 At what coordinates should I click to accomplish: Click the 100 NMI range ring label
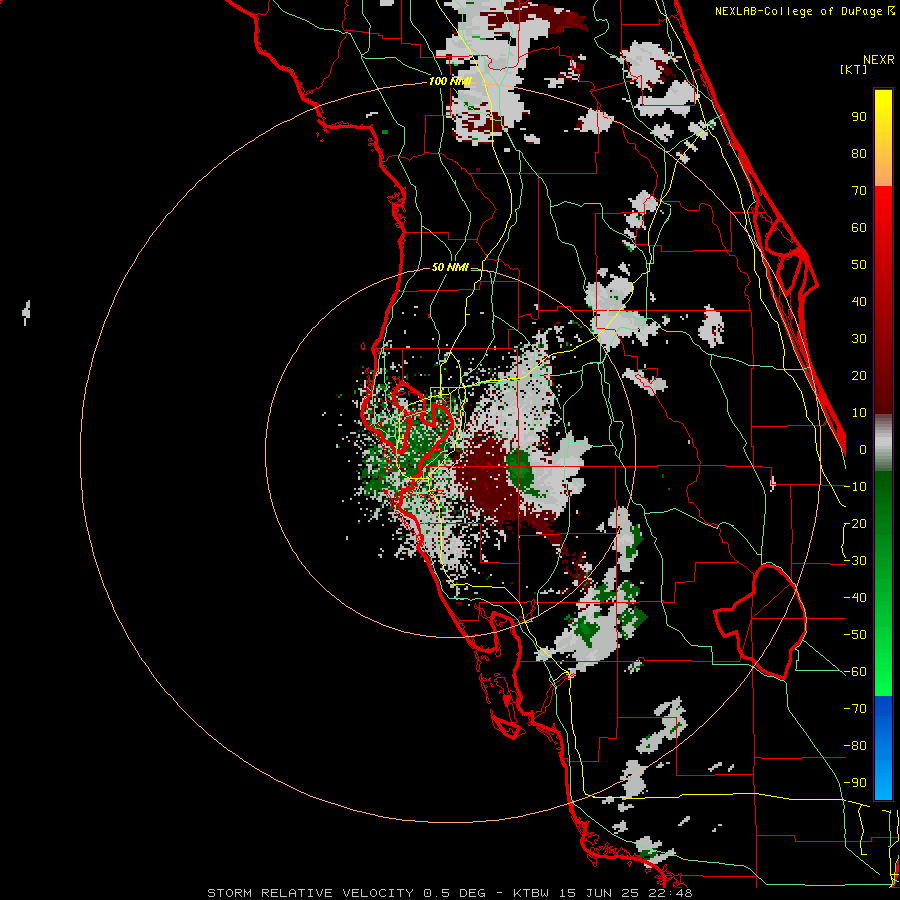click(450, 81)
